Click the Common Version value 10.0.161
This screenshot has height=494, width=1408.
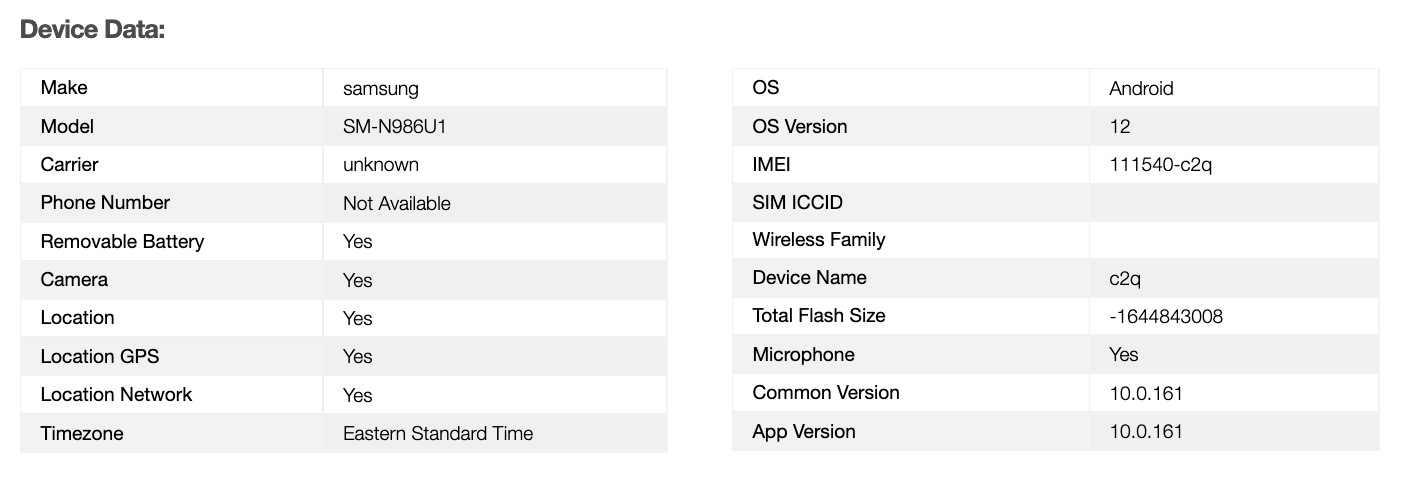tap(1145, 393)
